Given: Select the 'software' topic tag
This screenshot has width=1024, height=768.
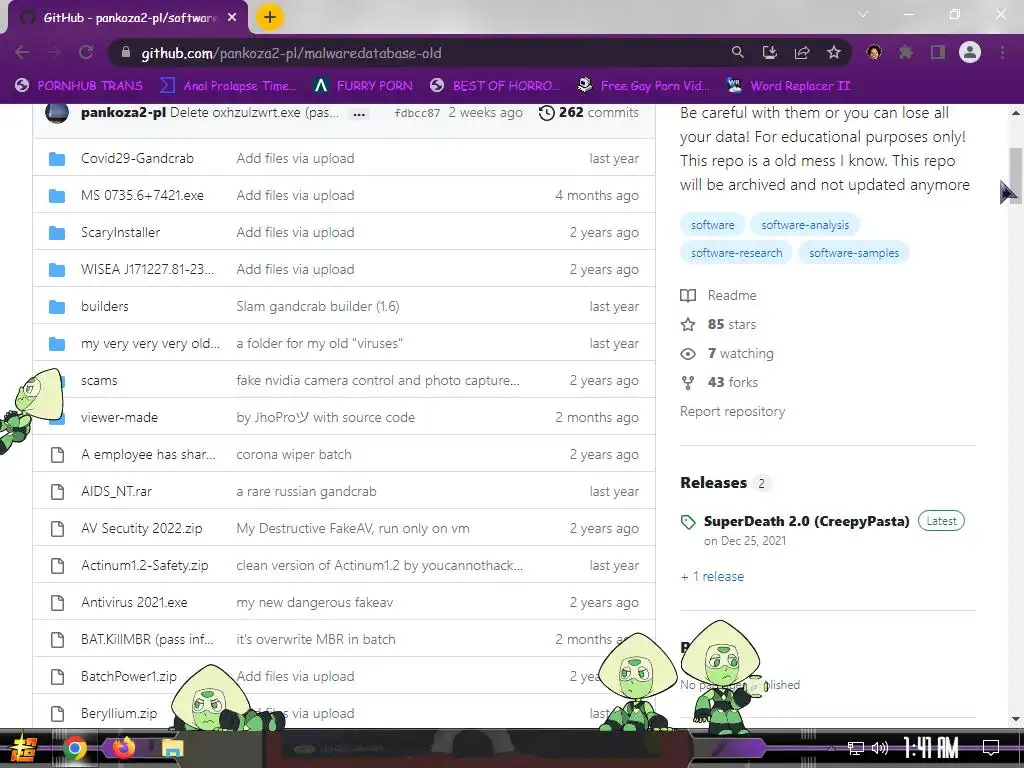Looking at the screenshot, I should (x=712, y=225).
